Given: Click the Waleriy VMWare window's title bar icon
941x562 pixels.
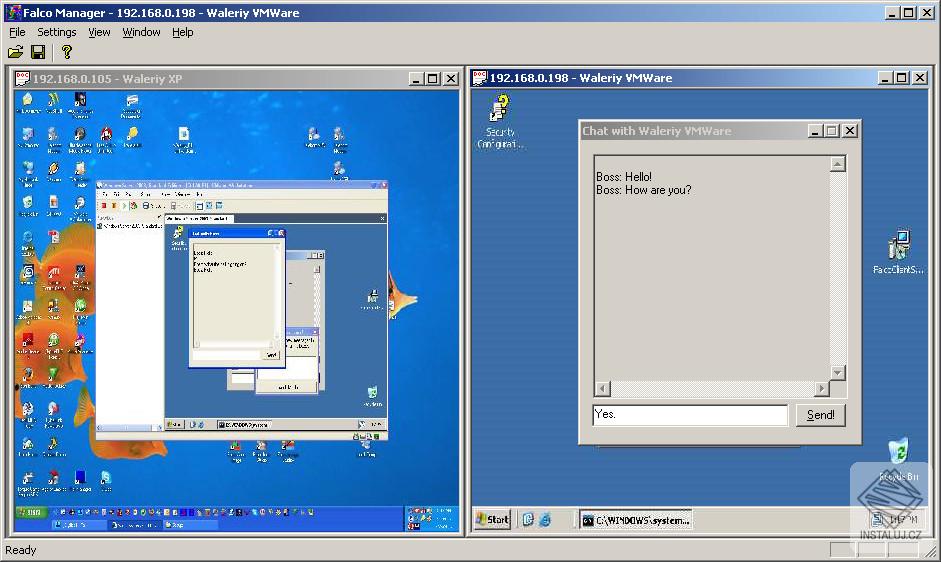Looking at the screenshot, I should click(x=480, y=77).
